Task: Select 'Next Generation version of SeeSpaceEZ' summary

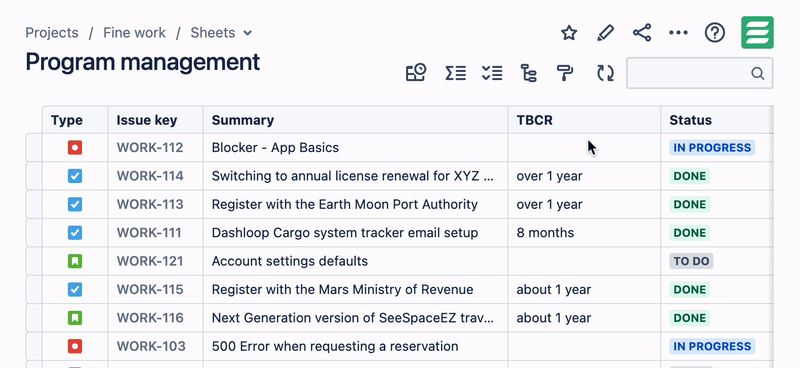Action: point(353,318)
